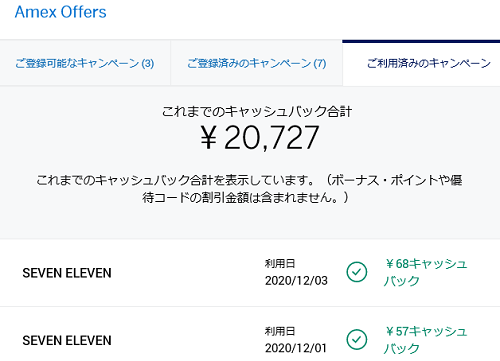Click the 2020/12/03 usage date
Screen dimensions: 500x361
pos(296,281)
